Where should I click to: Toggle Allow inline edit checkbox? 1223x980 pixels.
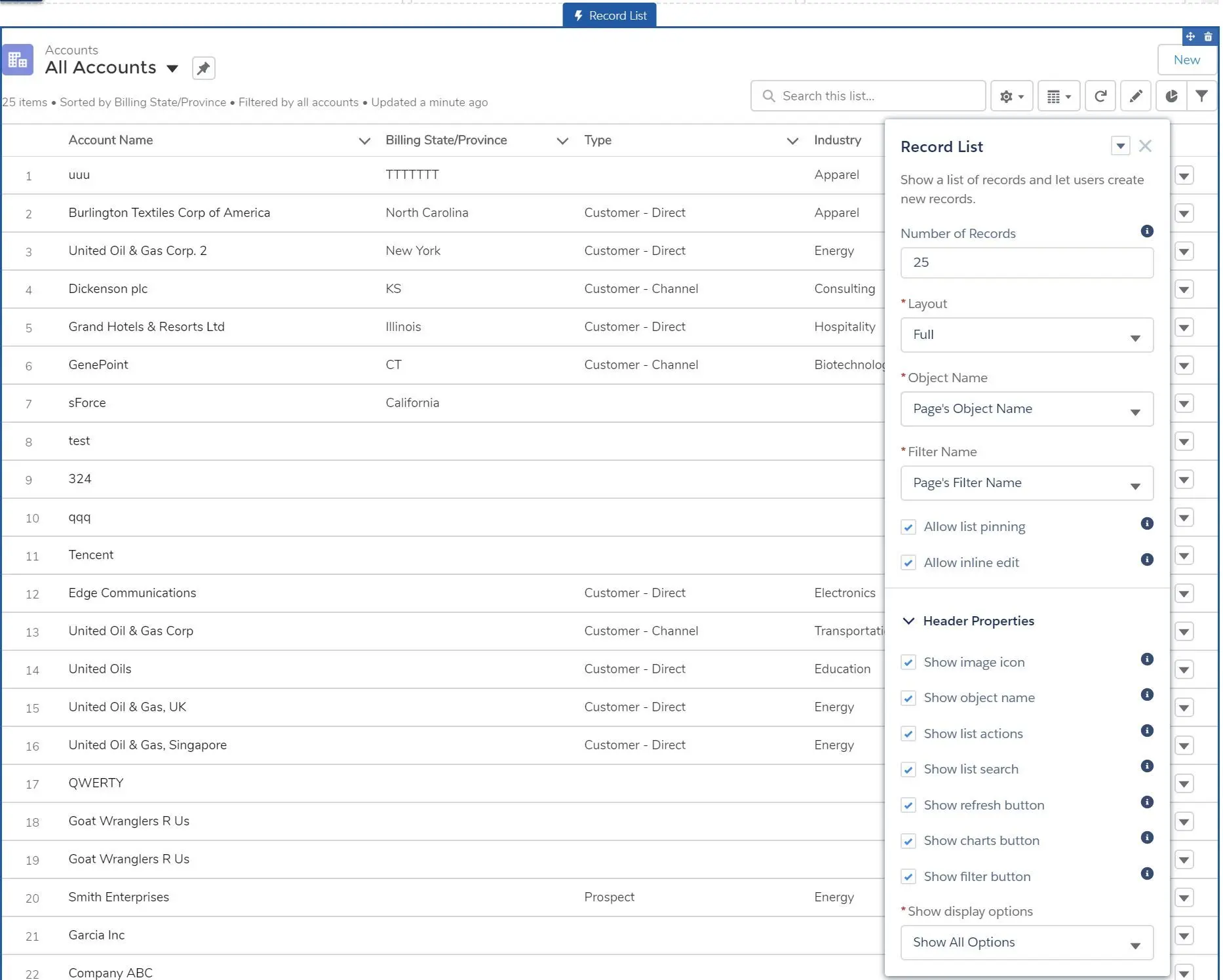[908, 563]
